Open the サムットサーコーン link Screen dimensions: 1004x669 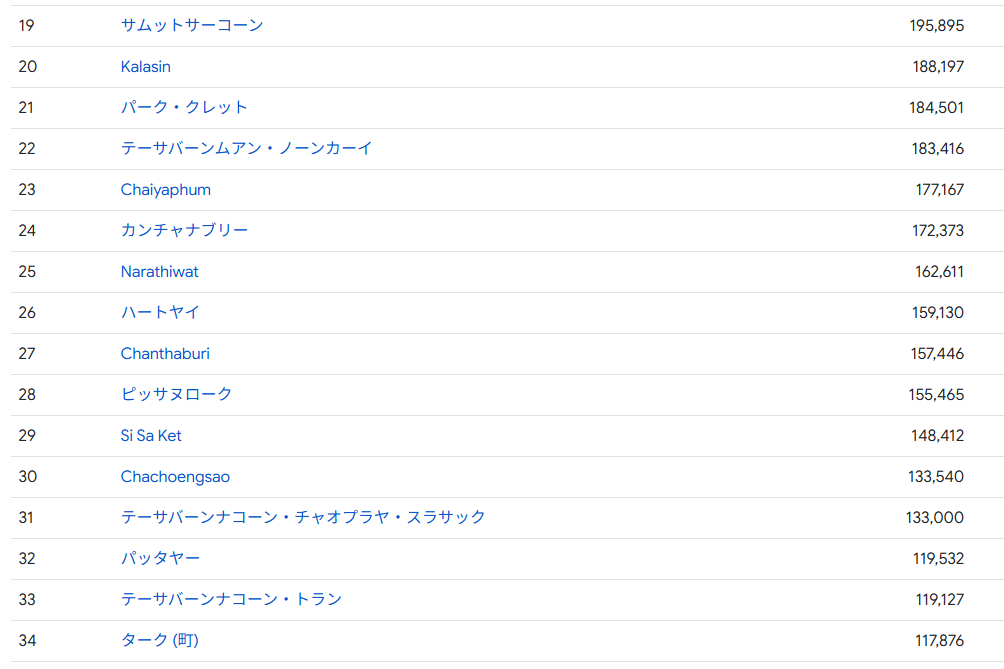[192, 25]
